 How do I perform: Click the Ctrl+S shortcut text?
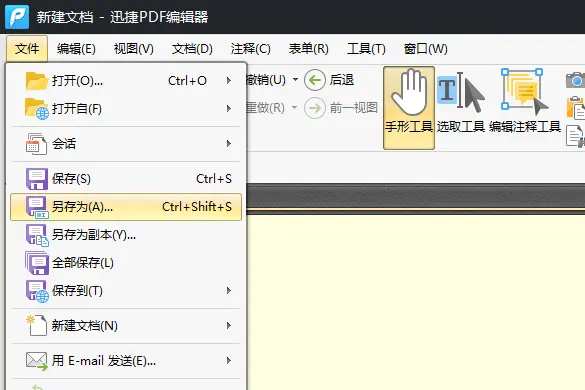coord(214,179)
